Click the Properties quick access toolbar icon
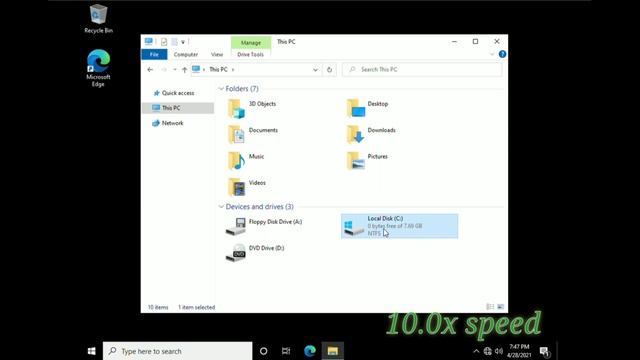The height and width of the screenshot is (360, 640). 164,42
